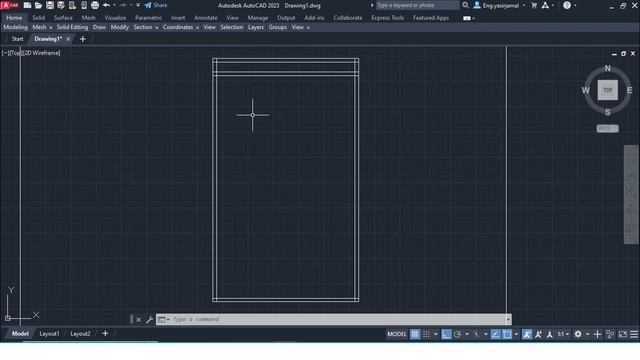The width and height of the screenshot is (640, 360).
Task: Switch to the Start file tab
Action: 18,39
